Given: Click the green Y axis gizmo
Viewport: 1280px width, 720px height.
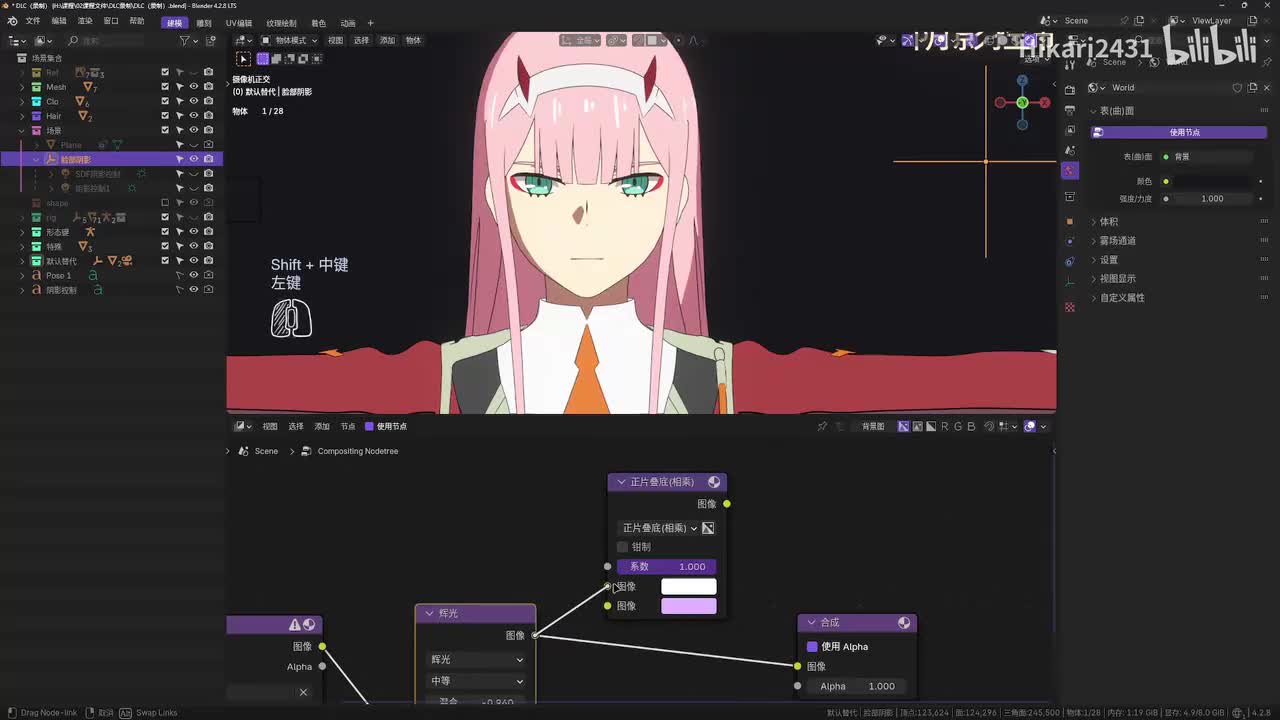Looking at the screenshot, I should pyautogui.click(x=1022, y=102).
